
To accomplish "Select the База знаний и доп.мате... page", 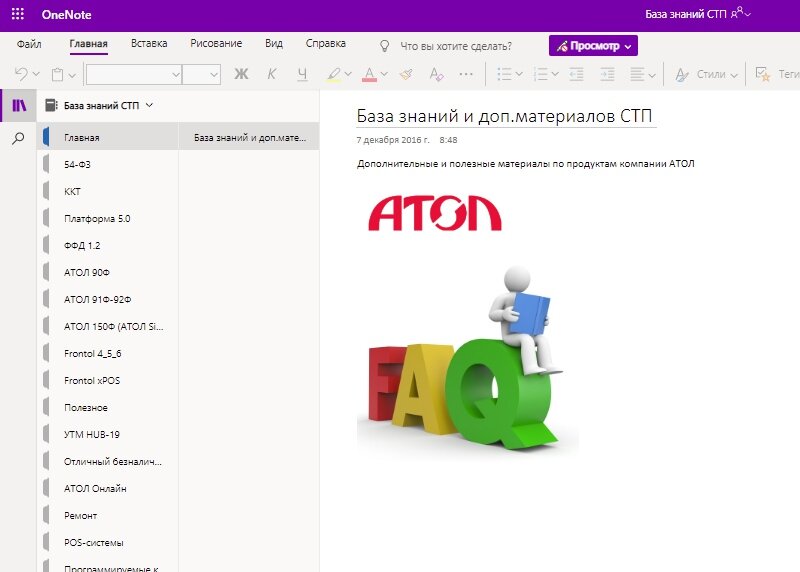I will pyautogui.click(x=249, y=137).
